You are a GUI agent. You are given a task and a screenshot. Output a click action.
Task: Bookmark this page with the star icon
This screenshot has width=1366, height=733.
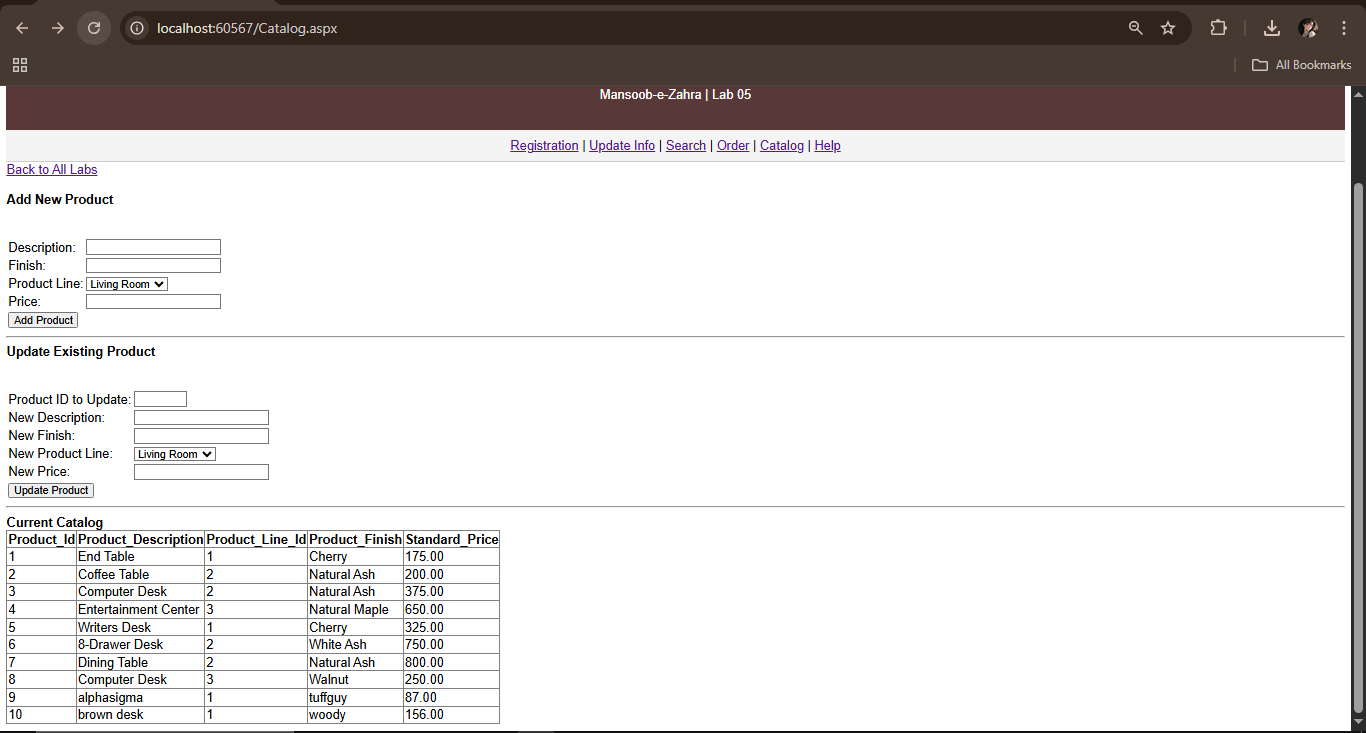click(x=1168, y=28)
